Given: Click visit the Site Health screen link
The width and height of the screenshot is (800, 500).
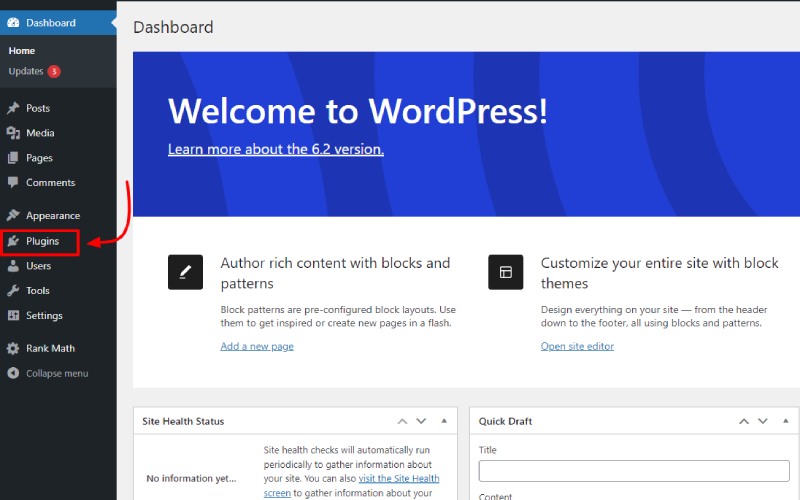Looking at the screenshot, I should [x=399, y=479].
